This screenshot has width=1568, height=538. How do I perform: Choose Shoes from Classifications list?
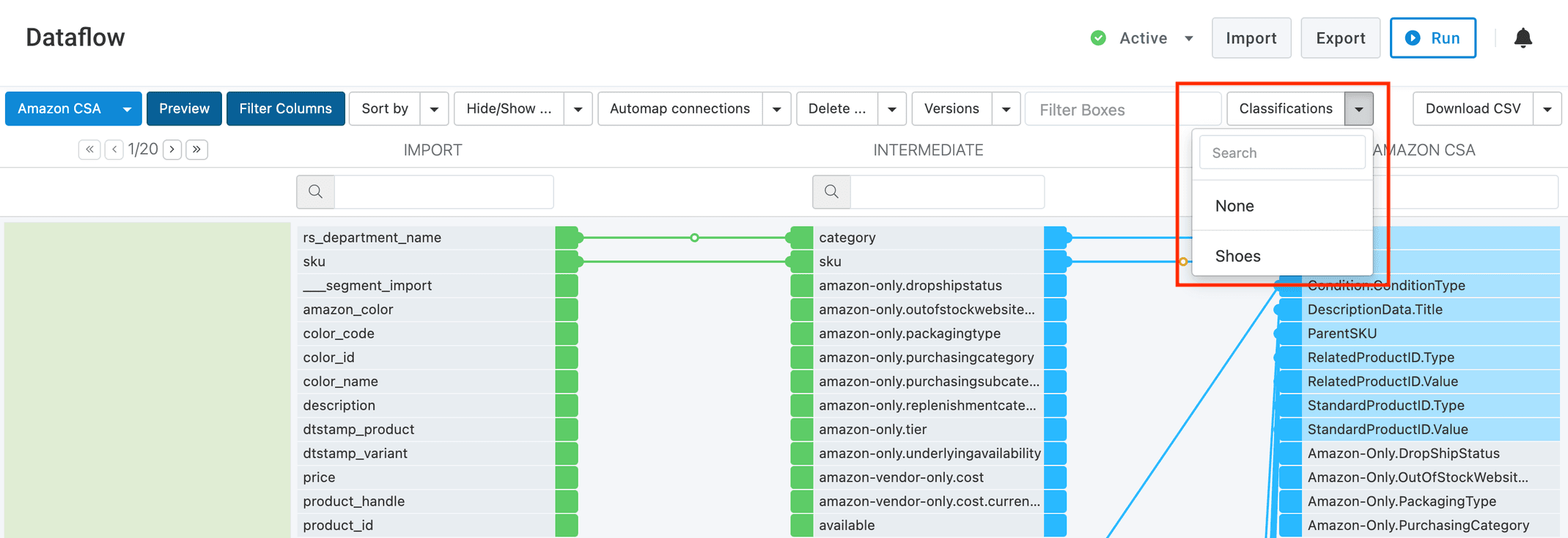[x=1237, y=256]
